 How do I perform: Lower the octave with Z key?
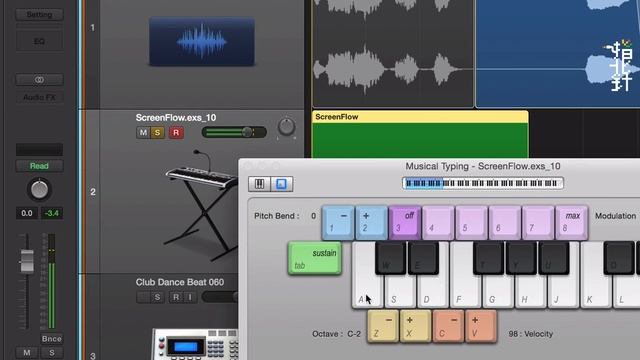[383, 327]
